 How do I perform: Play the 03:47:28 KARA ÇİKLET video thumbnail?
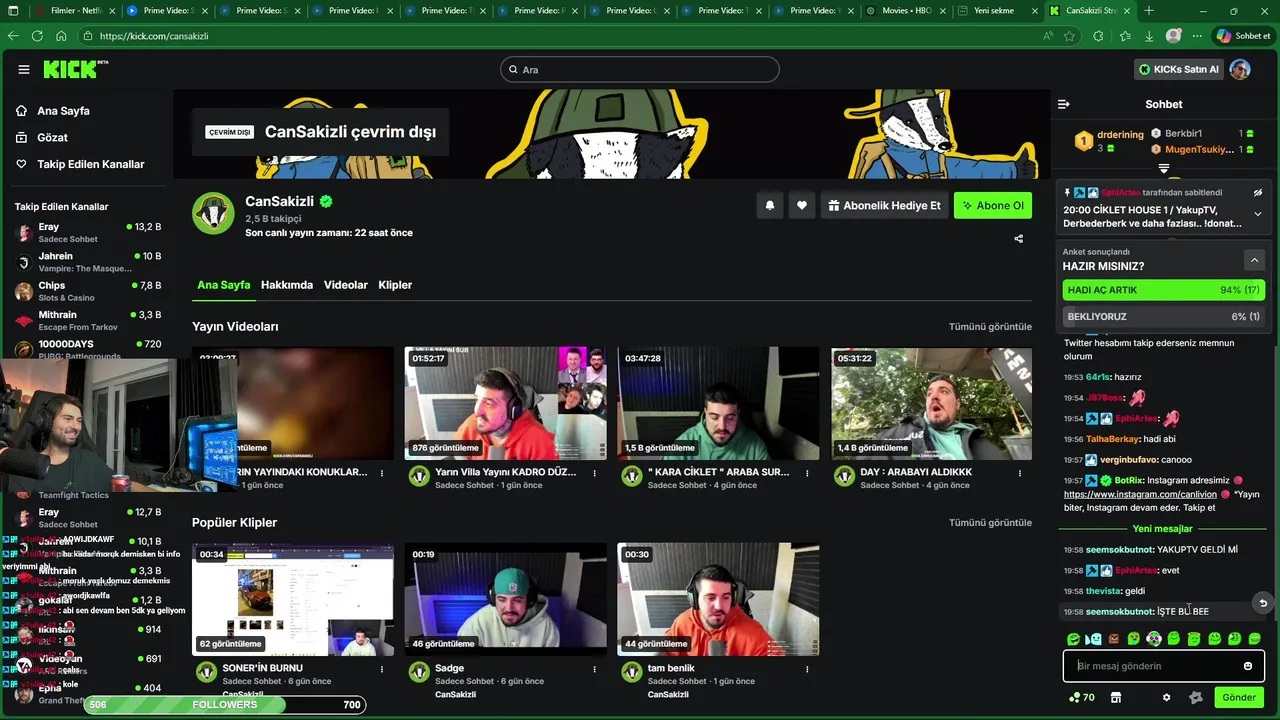(x=718, y=403)
